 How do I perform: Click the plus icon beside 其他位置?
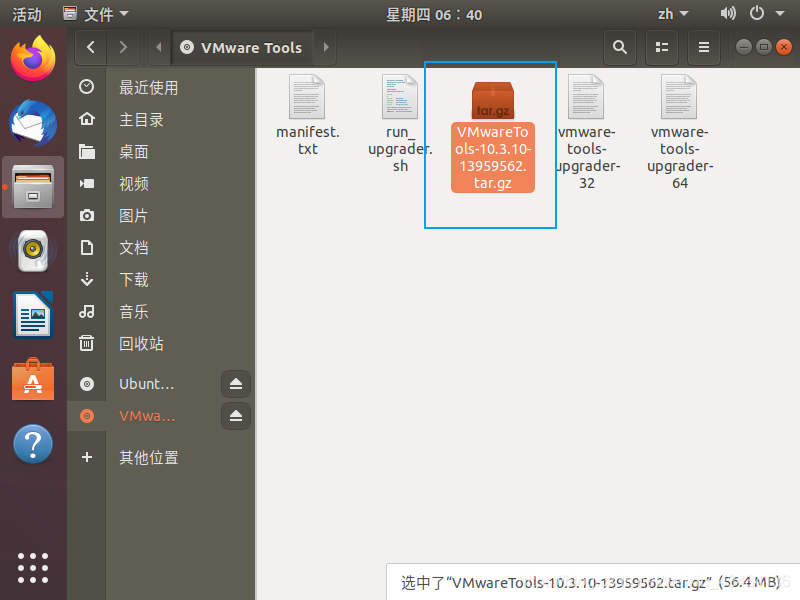(87, 457)
